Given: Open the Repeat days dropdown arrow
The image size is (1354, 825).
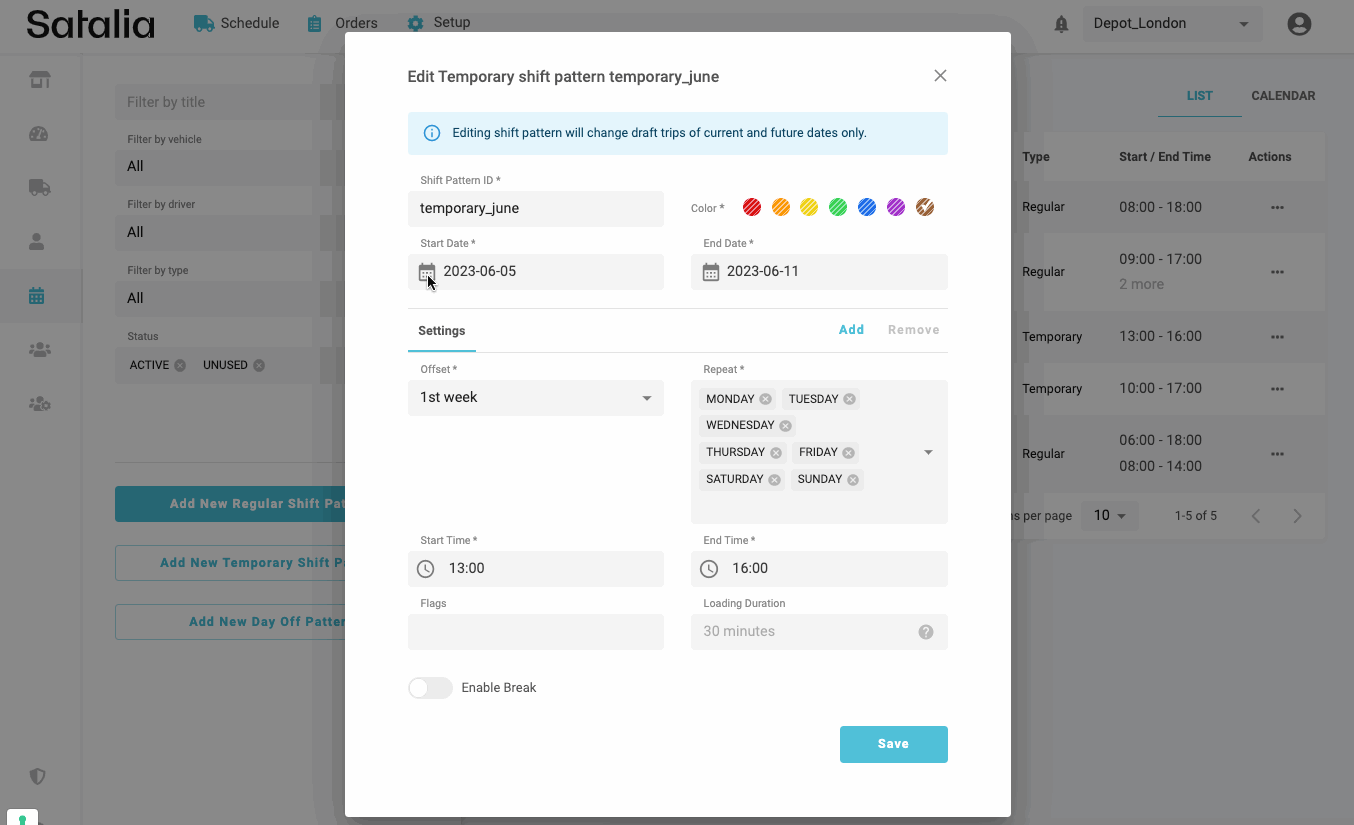Looking at the screenshot, I should [928, 453].
